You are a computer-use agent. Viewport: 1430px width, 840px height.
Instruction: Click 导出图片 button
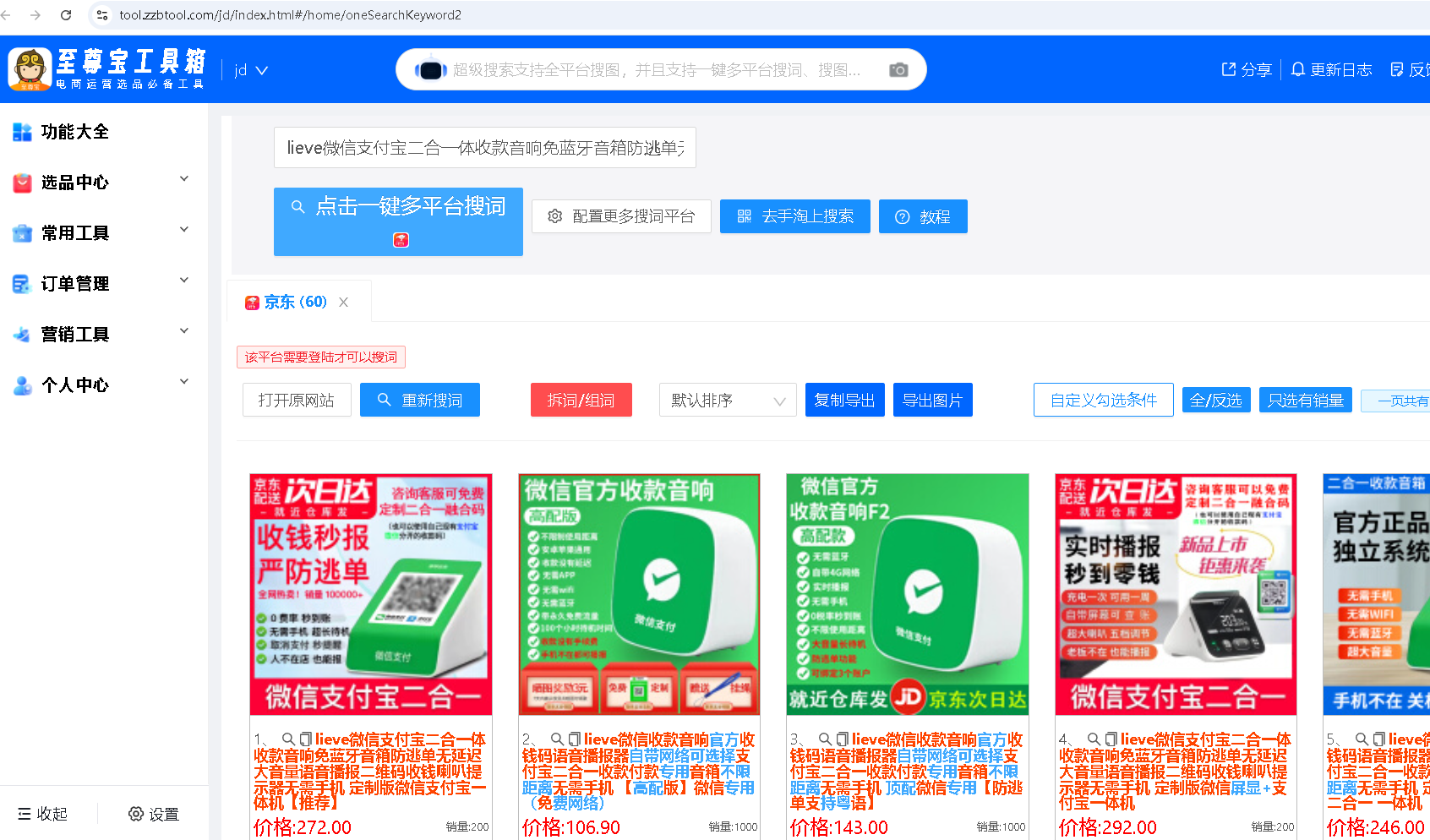[933, 400]
